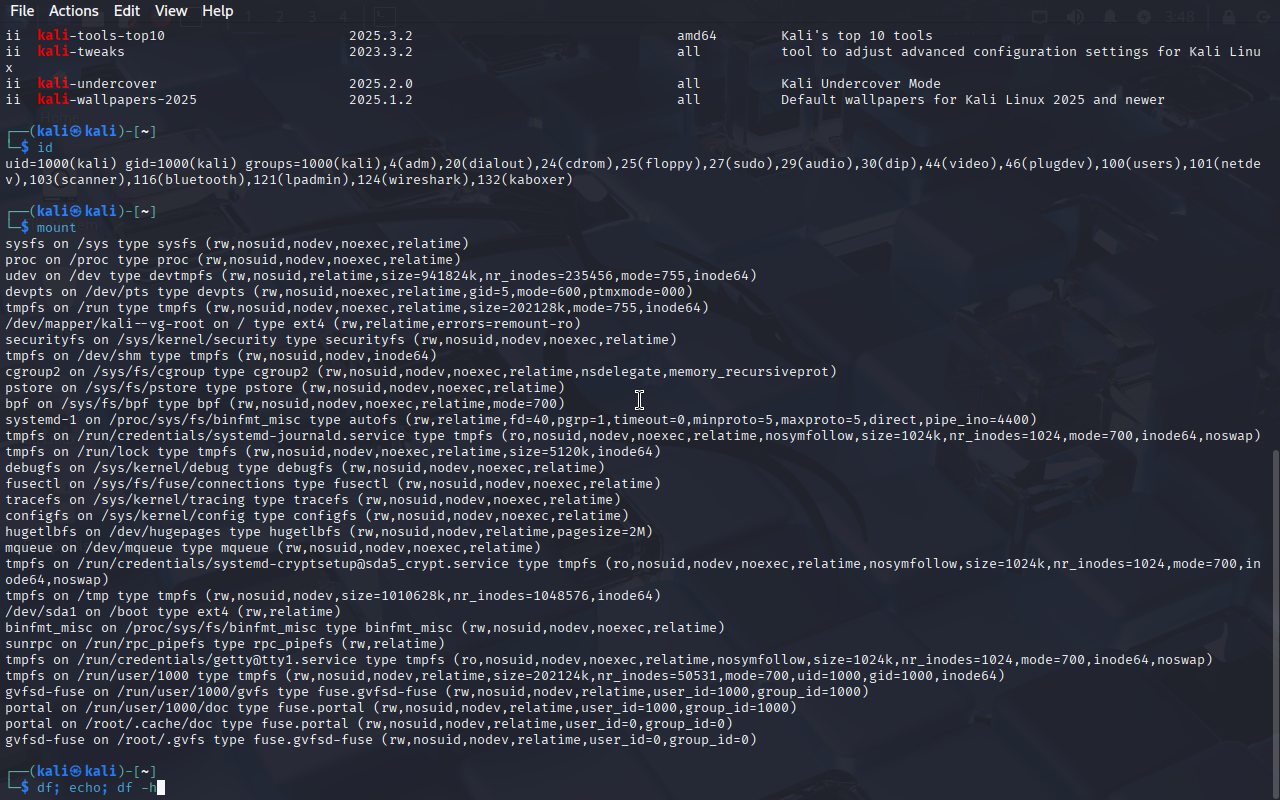Click the 'mount' command text
The image size is (1280, 800).
pos(57,228)
